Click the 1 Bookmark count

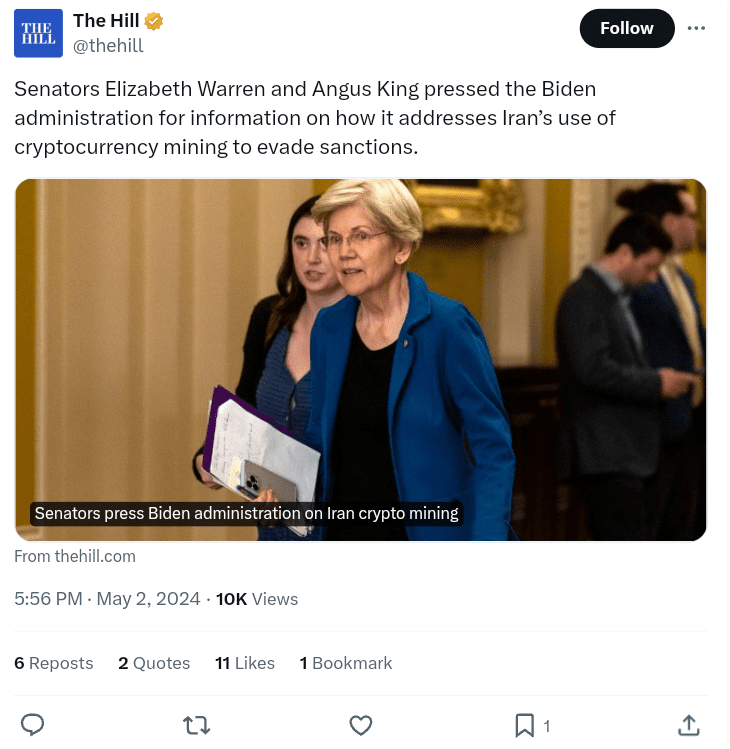tap(346, 663)
